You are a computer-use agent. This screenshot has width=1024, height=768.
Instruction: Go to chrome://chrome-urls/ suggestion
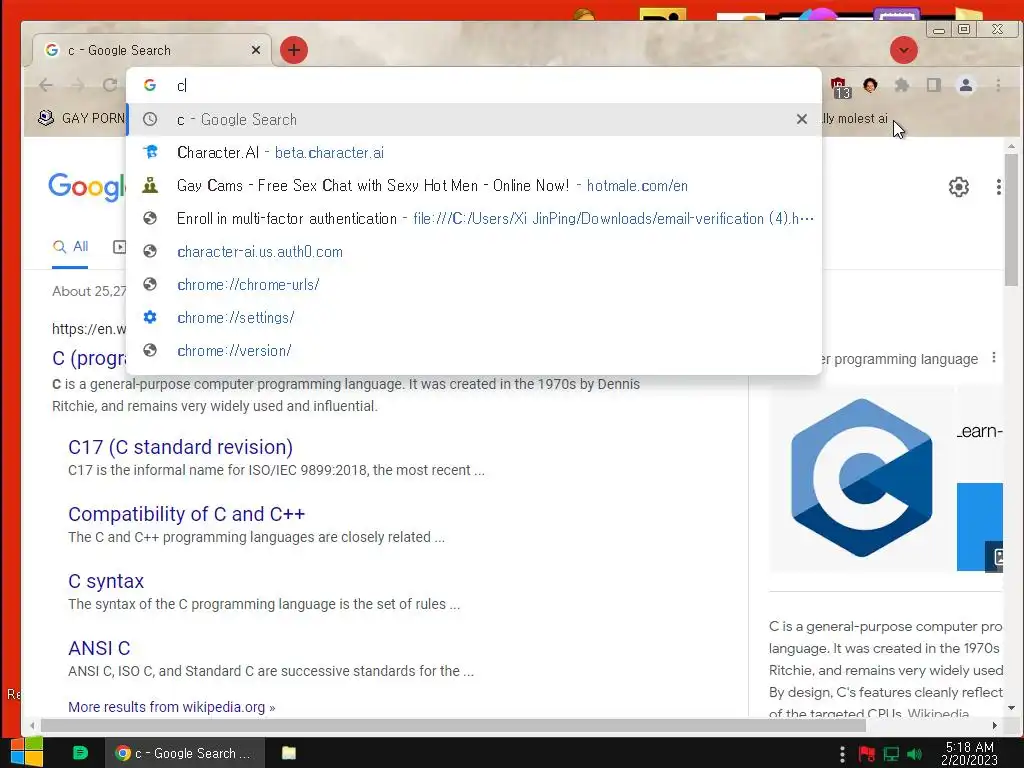473,285
